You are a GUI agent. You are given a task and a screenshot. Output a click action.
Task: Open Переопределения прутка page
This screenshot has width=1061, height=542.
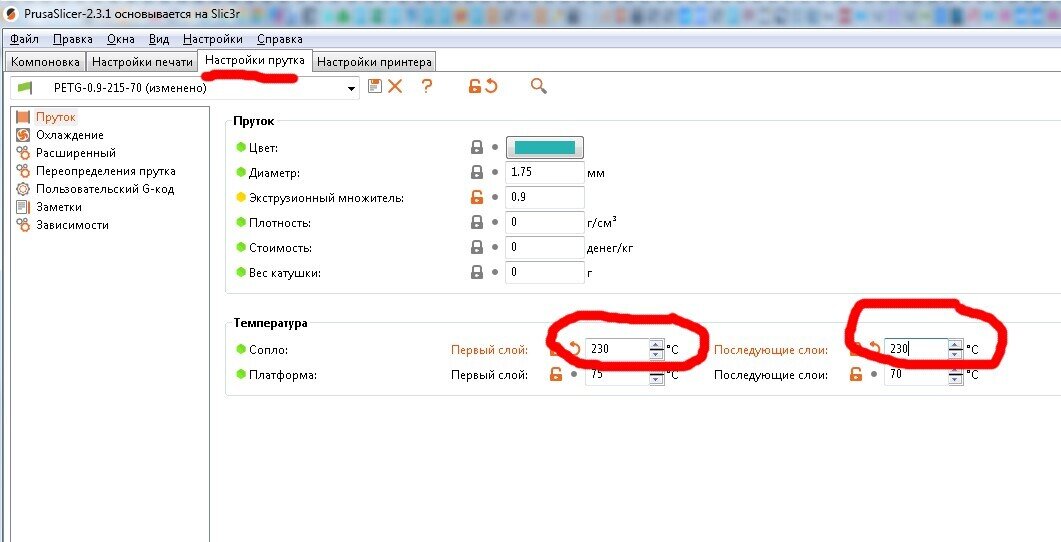click(106, 171)
